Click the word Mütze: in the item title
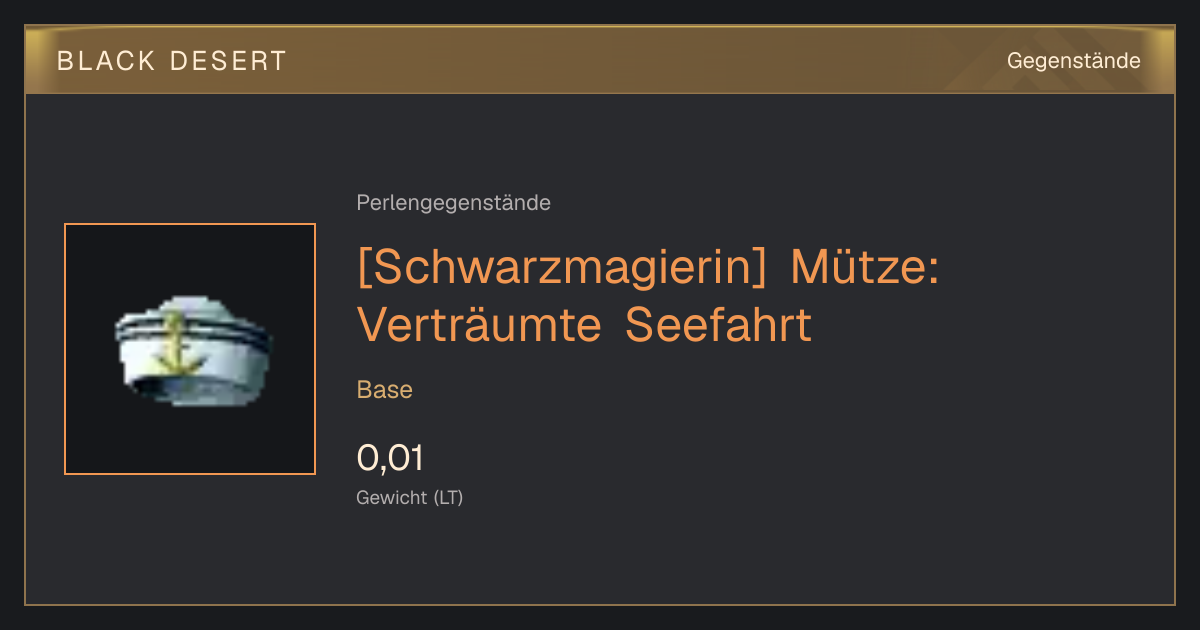This screenshot has width=1200, height=630. [865, 268]
